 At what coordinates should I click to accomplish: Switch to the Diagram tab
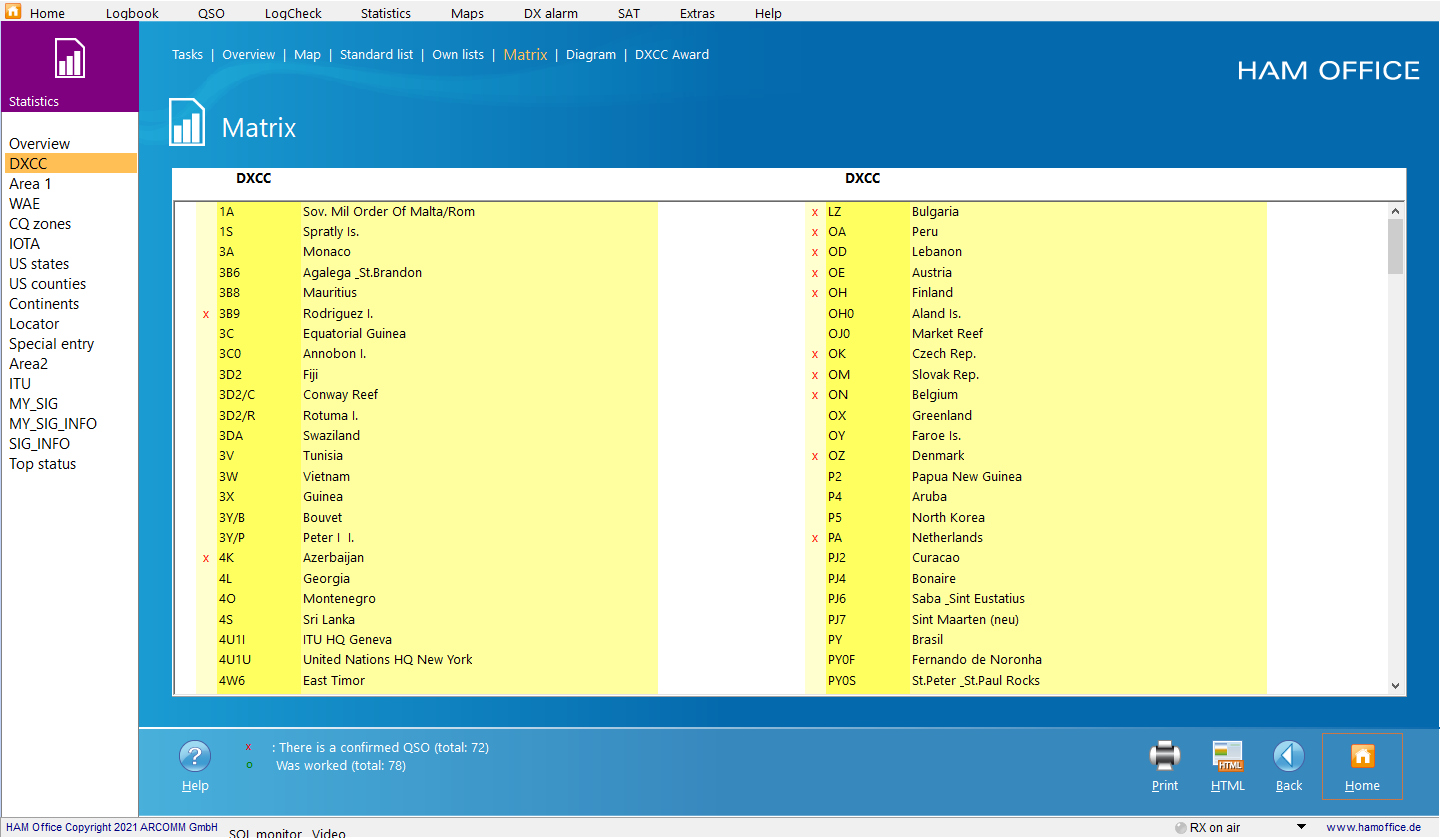591,55
